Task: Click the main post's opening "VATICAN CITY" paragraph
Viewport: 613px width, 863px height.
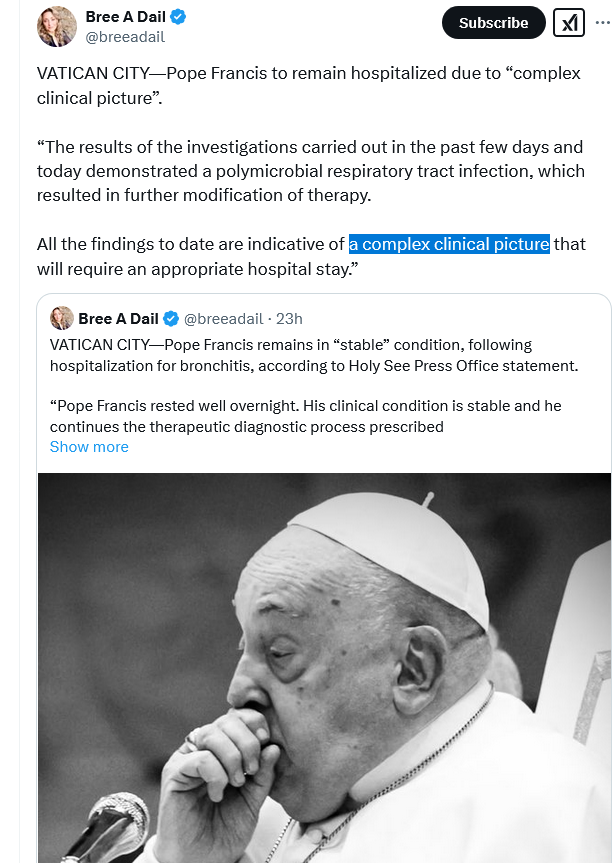Action: coord(308,86)
